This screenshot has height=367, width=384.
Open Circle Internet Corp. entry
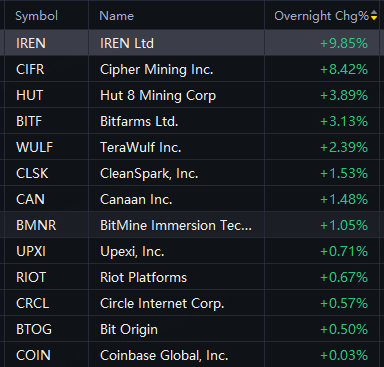tap(192, 303)
